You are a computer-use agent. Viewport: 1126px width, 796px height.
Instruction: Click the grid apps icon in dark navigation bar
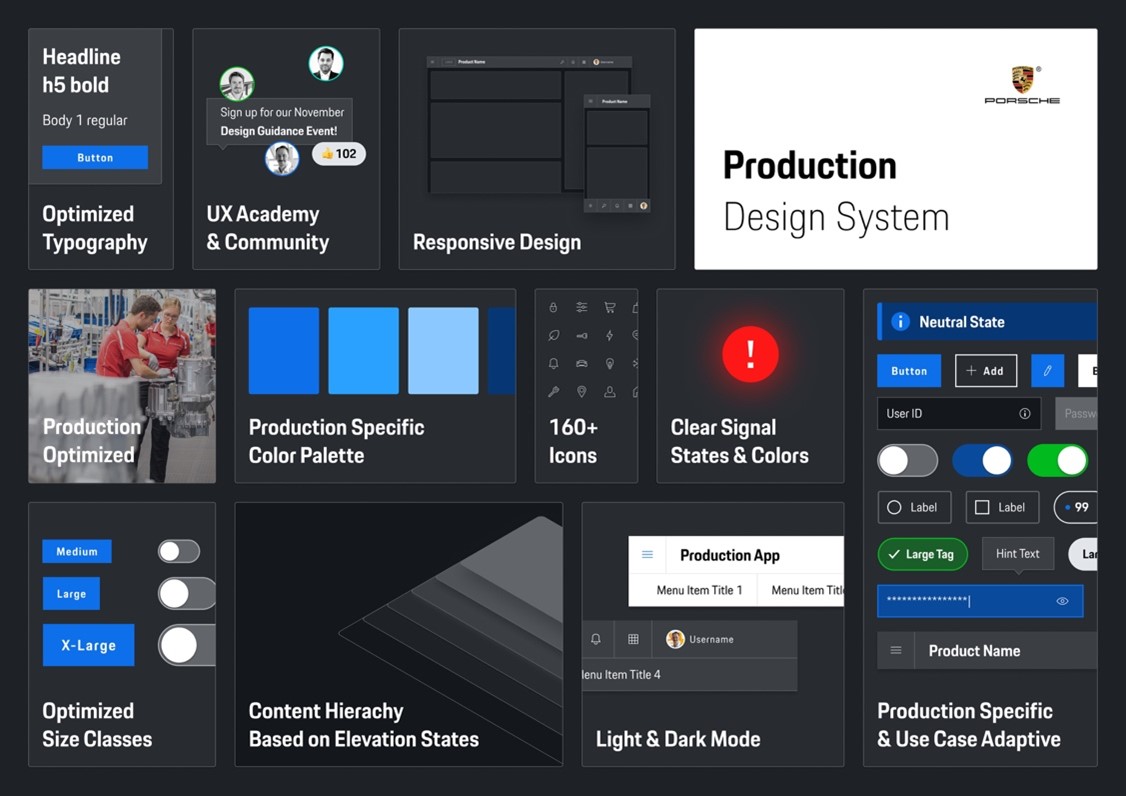tap(633, 639)
